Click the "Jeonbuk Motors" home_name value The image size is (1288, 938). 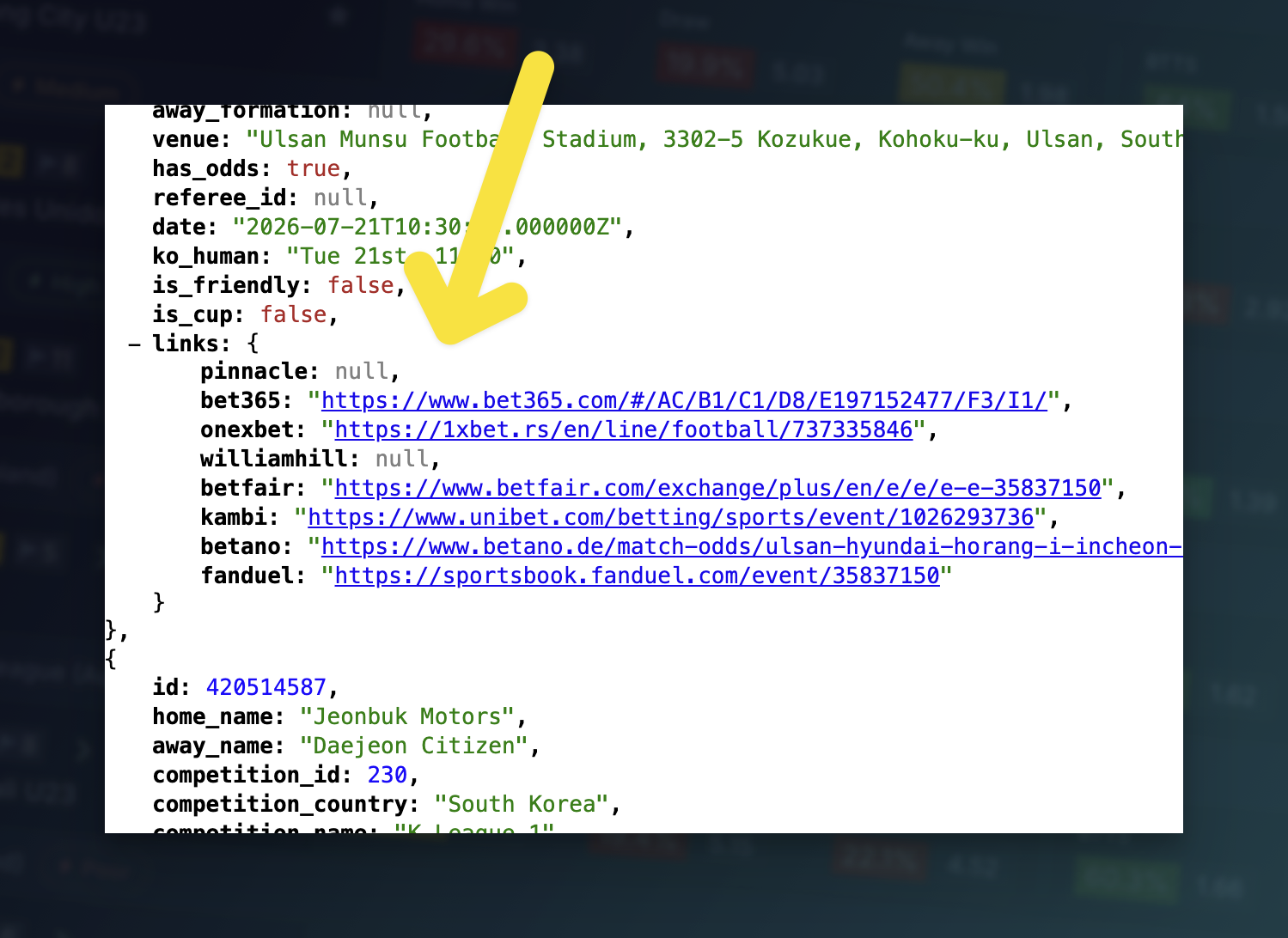(x=407, y=717)
